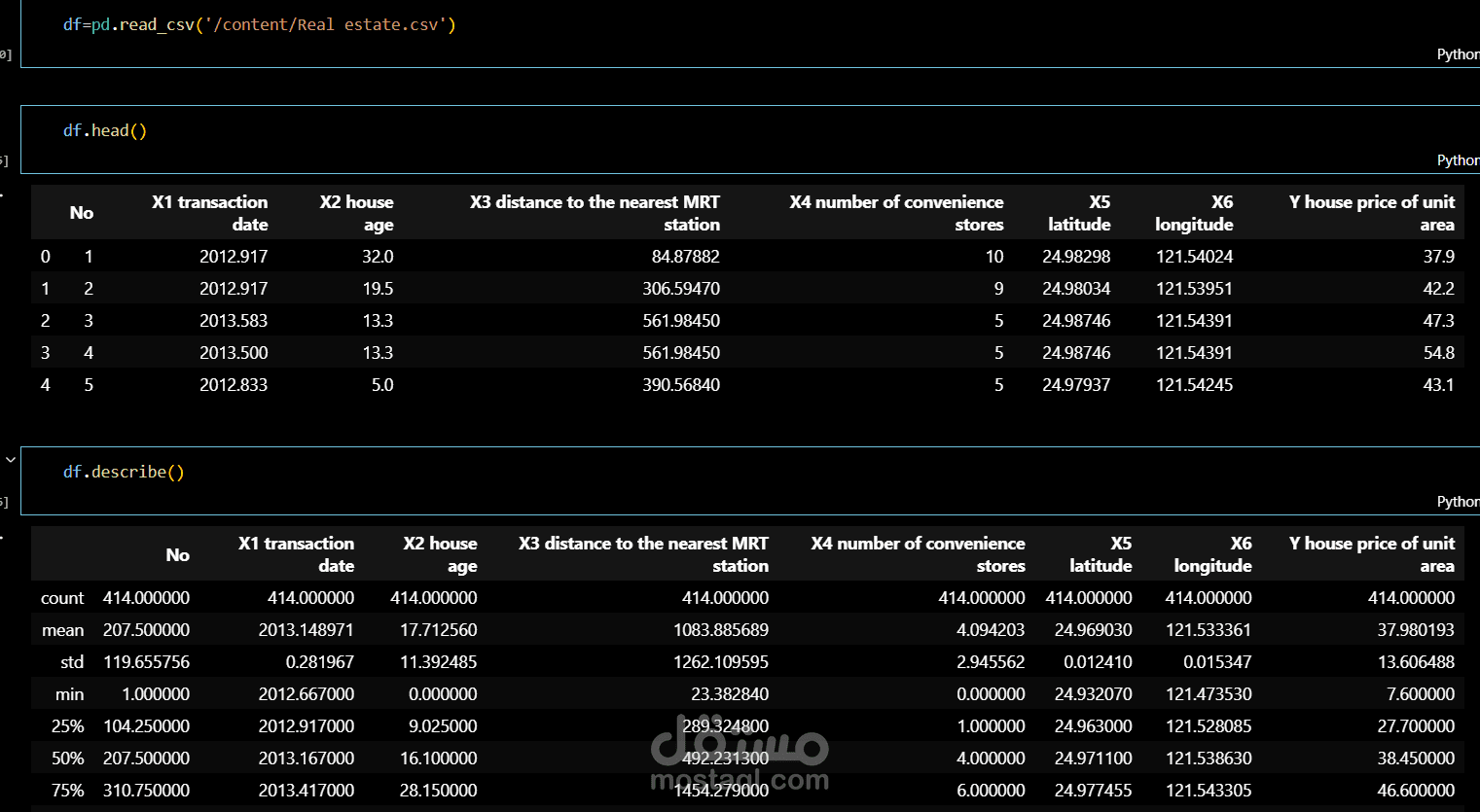The image size is (1480, 812).
Task: Select house price value 54.8
Action: [x=1438, y=353]
